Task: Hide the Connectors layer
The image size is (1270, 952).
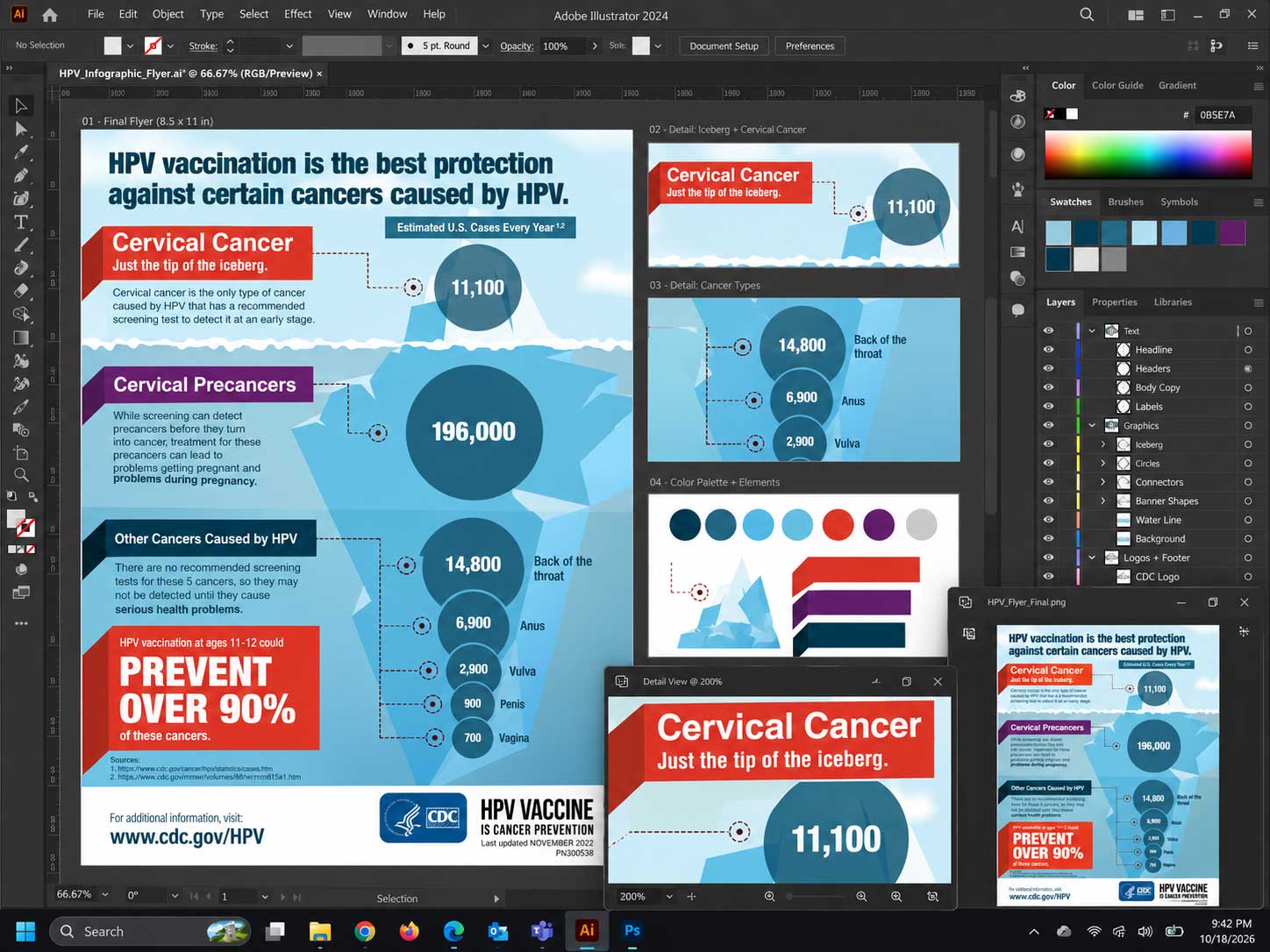Action: (1048, 482)
